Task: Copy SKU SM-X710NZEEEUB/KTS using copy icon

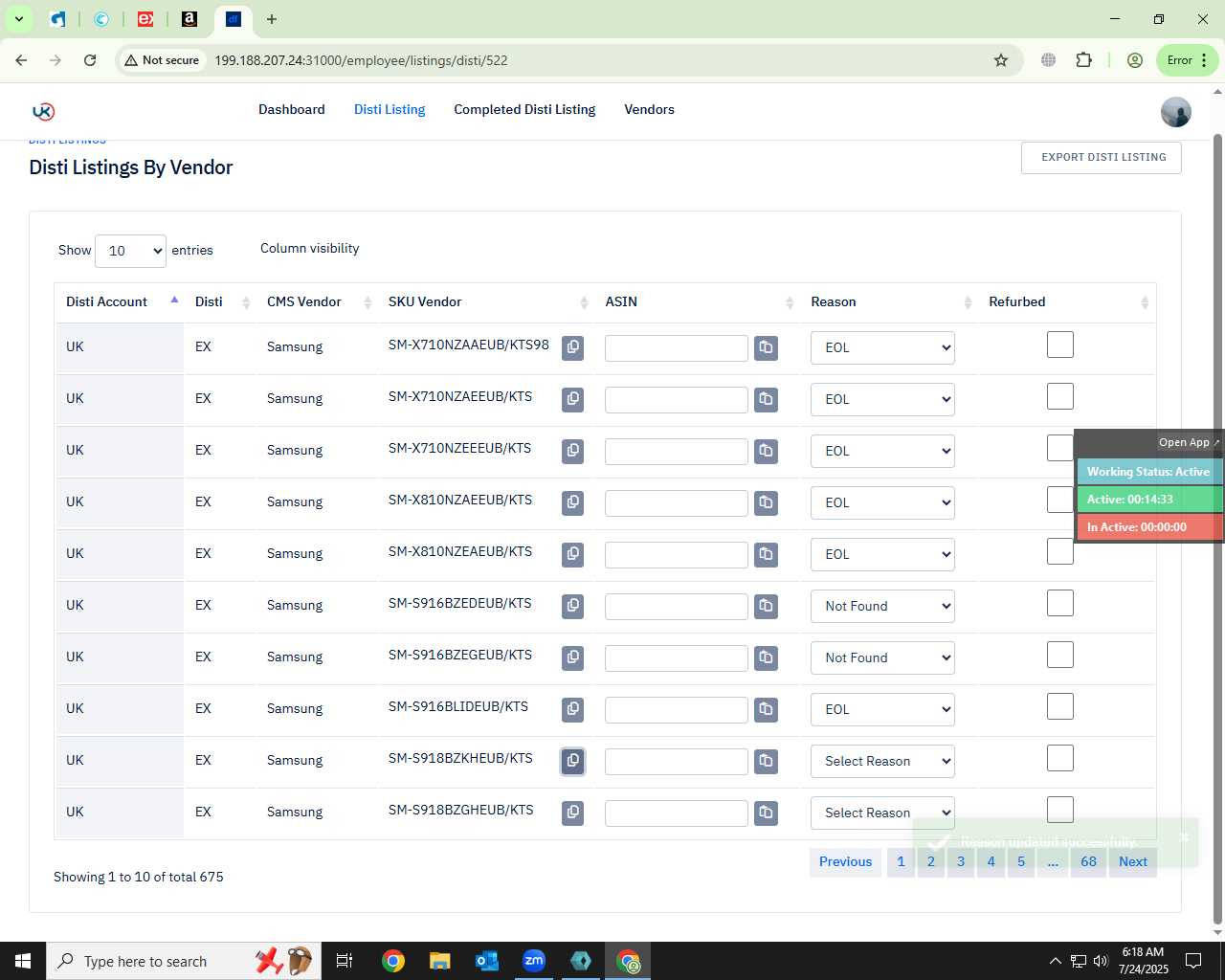Action: [572, 451]
